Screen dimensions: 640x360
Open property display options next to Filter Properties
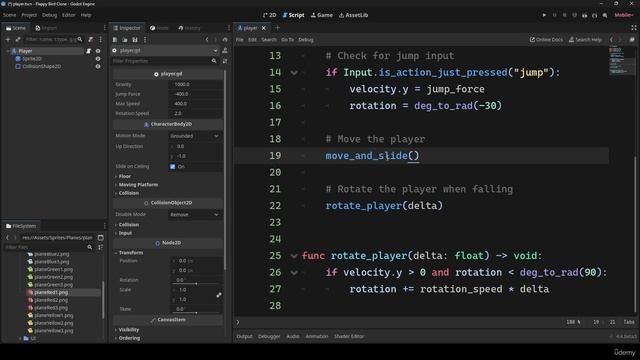[x=224, y=61]
